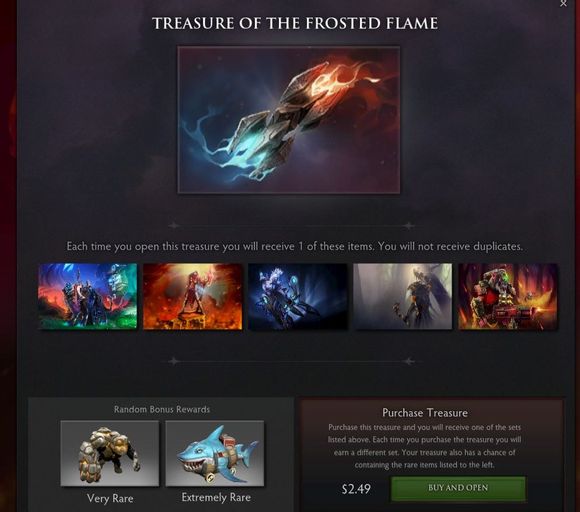Click the $2.49 price label
580x512 pixels.
(x=356, y=489)
